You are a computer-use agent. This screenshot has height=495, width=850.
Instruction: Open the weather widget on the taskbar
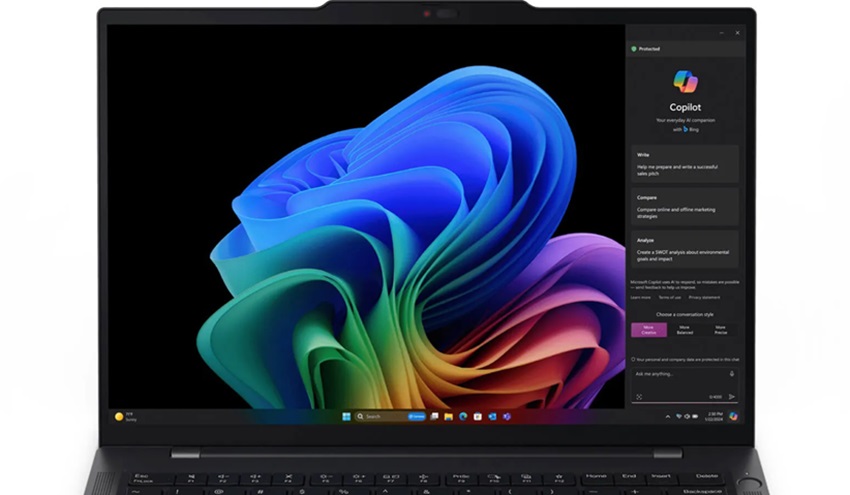coord(126,416)
